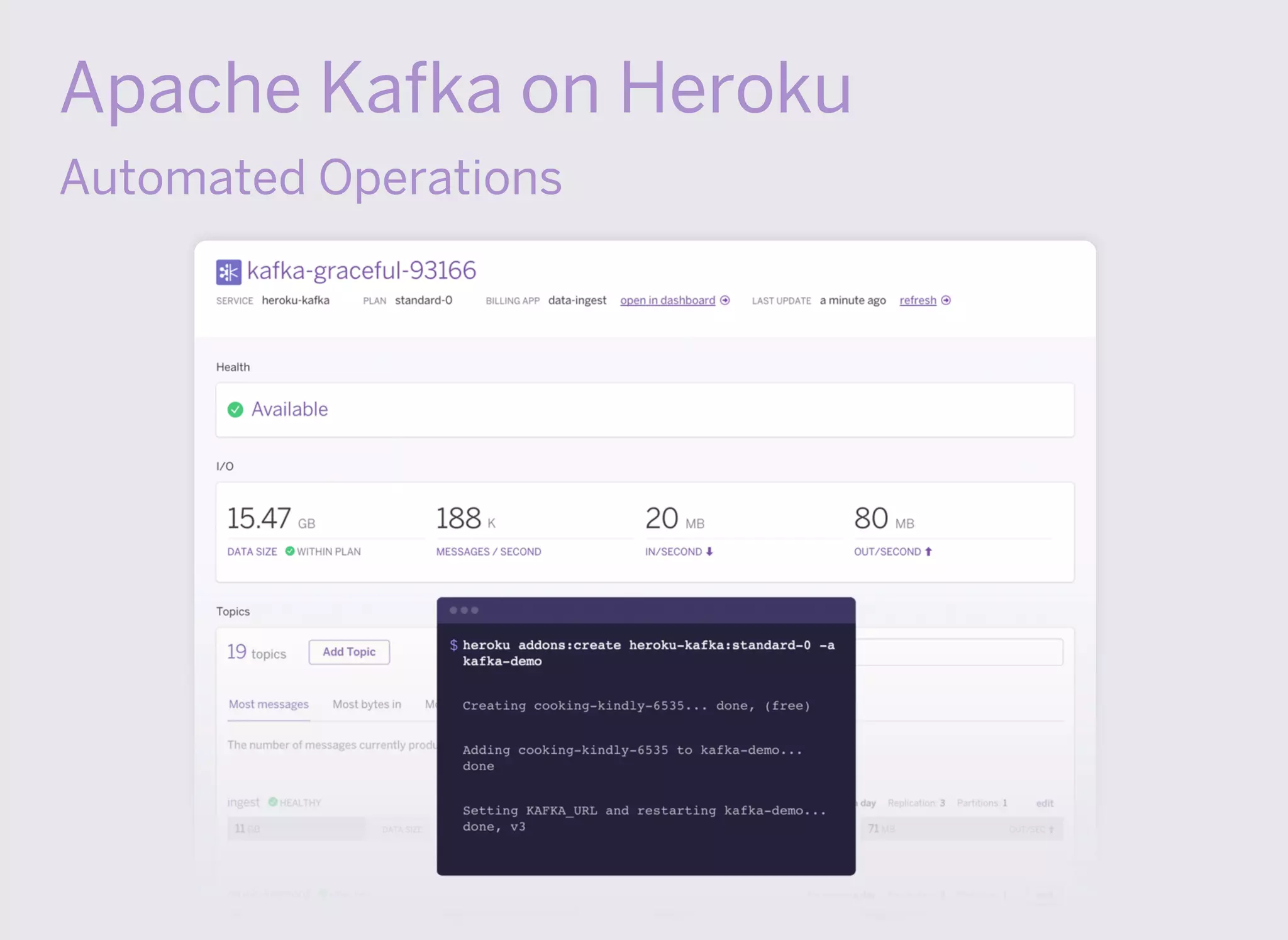Image resolution: width=1288 pixels, height=940 pixels.
Task: Click 'Creating cooking-kindly-6535' terminal line
Action: click(636, 705)
